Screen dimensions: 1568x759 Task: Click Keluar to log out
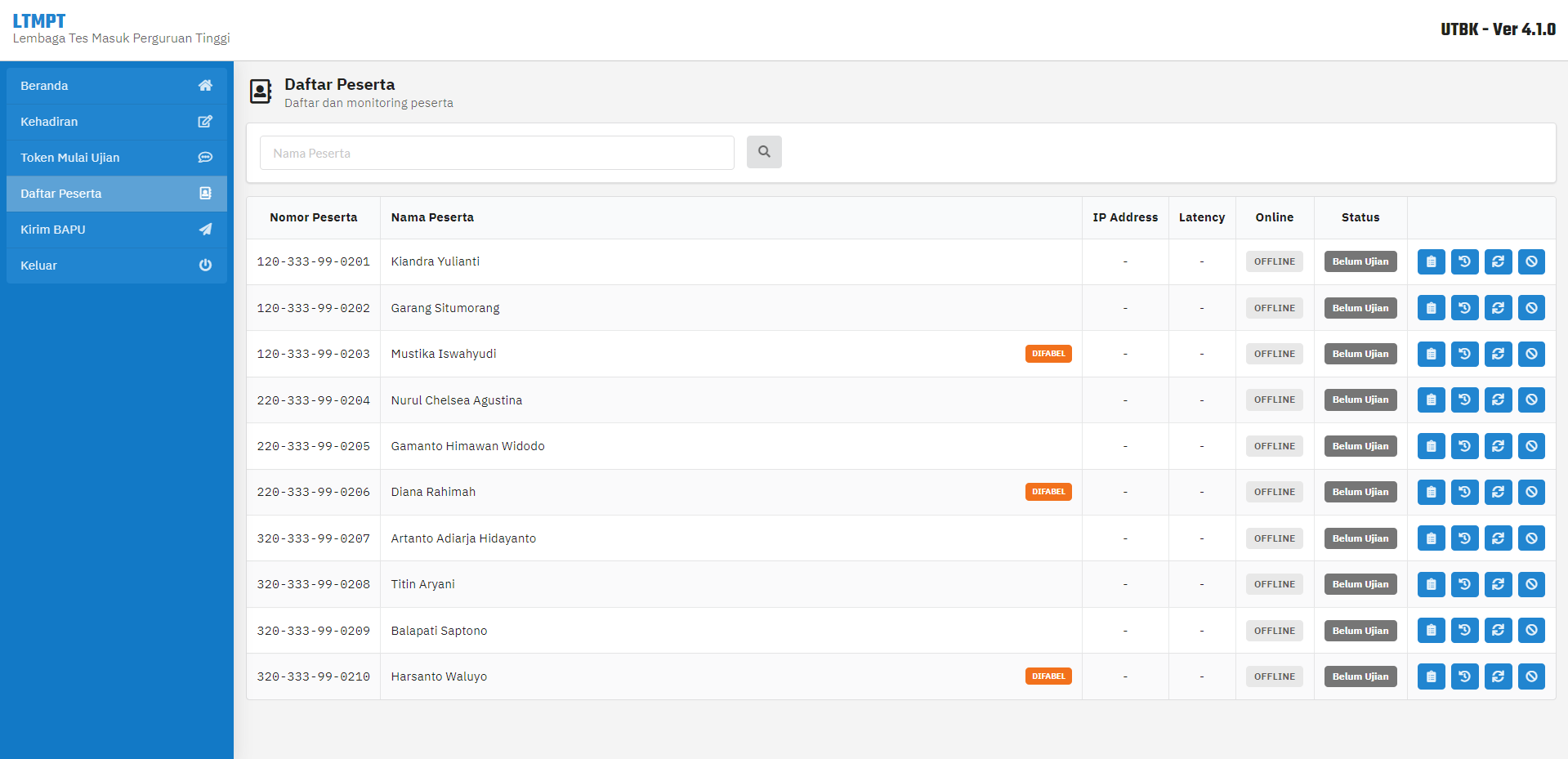coord(117,266)
